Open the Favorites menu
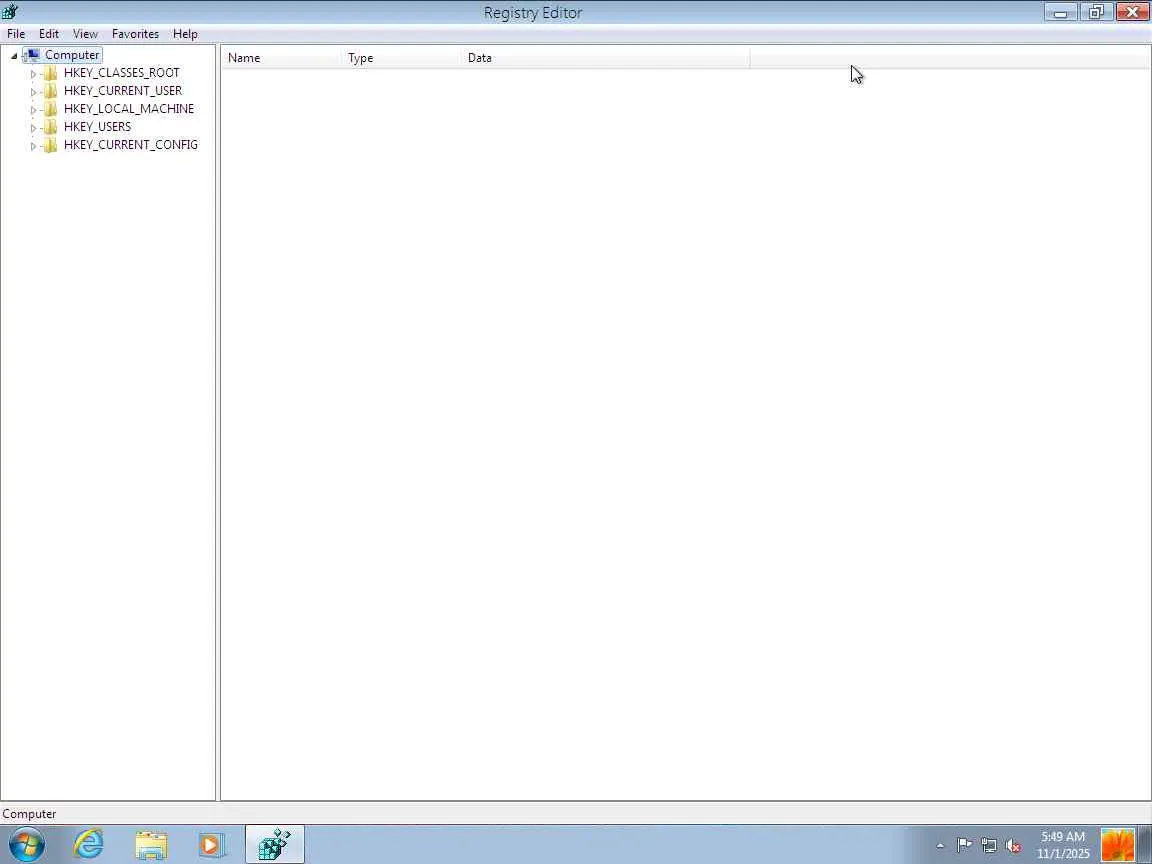Screen dimensions: 1152x864 pos(135,34)
